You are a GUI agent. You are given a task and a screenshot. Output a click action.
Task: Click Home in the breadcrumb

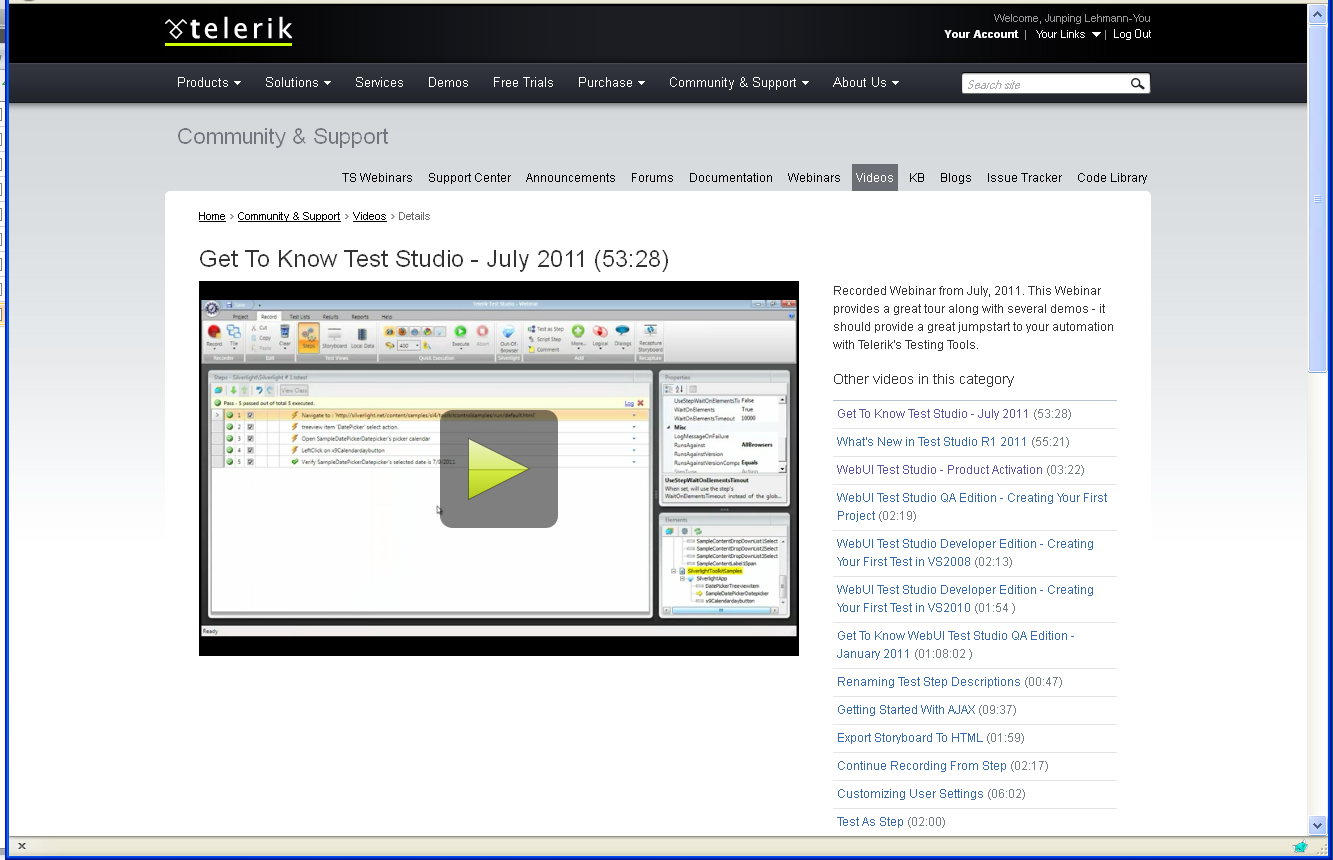212,216
